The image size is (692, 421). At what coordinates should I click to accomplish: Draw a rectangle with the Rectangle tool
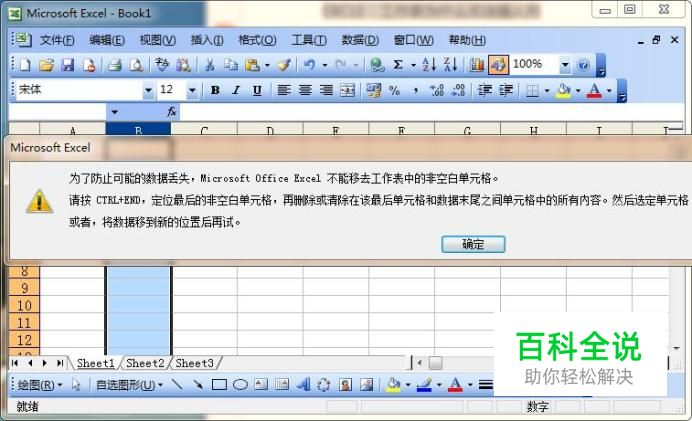pyautogui.click(x=219, y=385)
